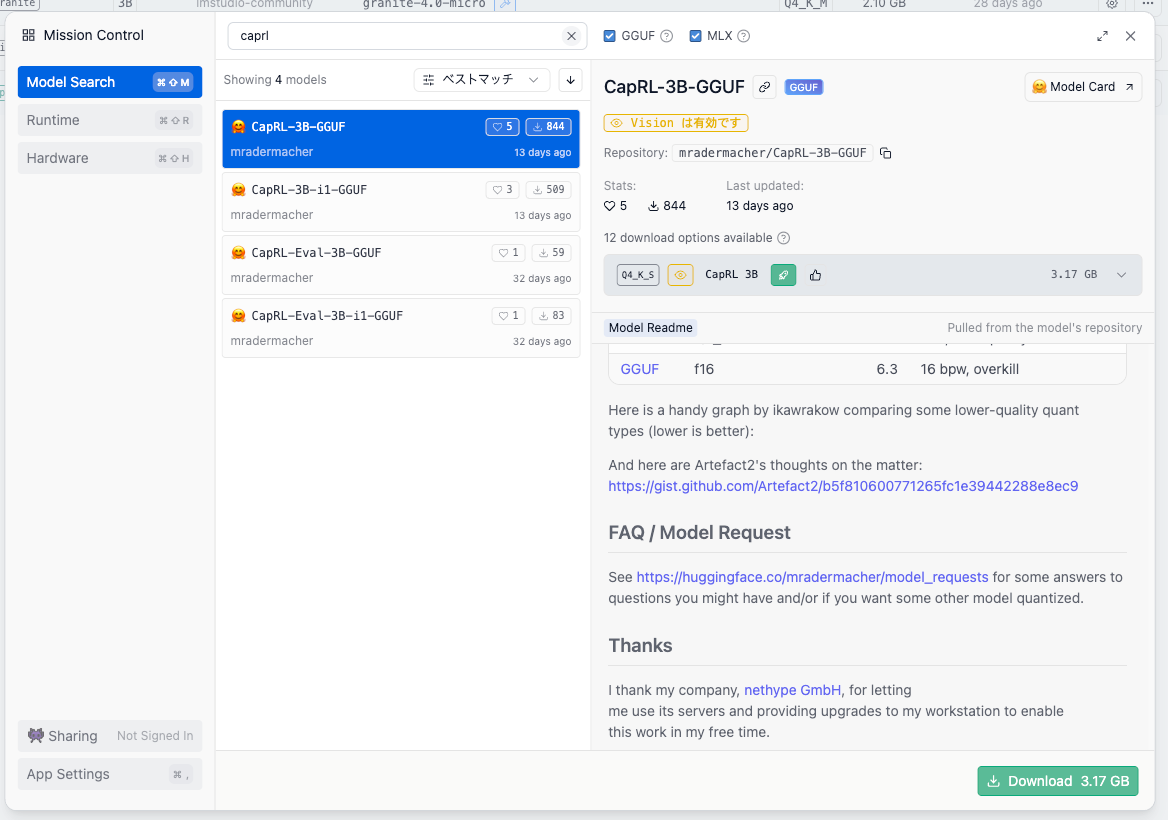The height and width of the screenshot is (820, 1168).
Task: Click the Mission Control grid icon
Action: pyautogui.click(x=28, y=35)
